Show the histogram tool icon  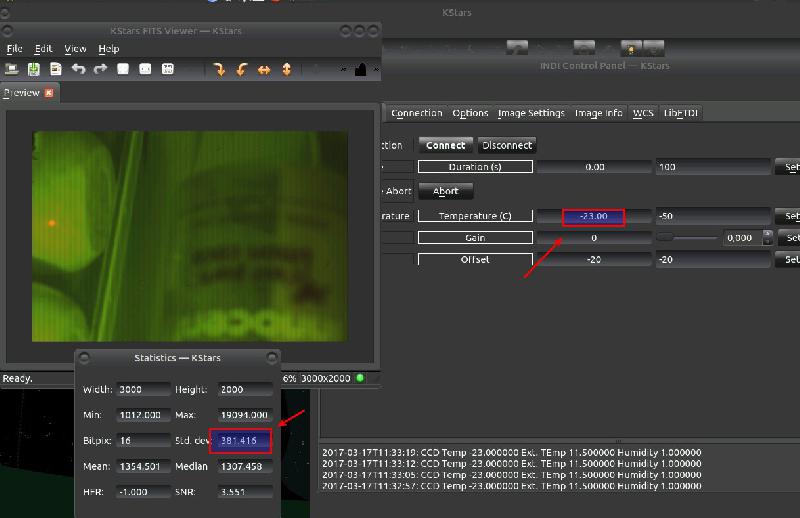(360, 69)
